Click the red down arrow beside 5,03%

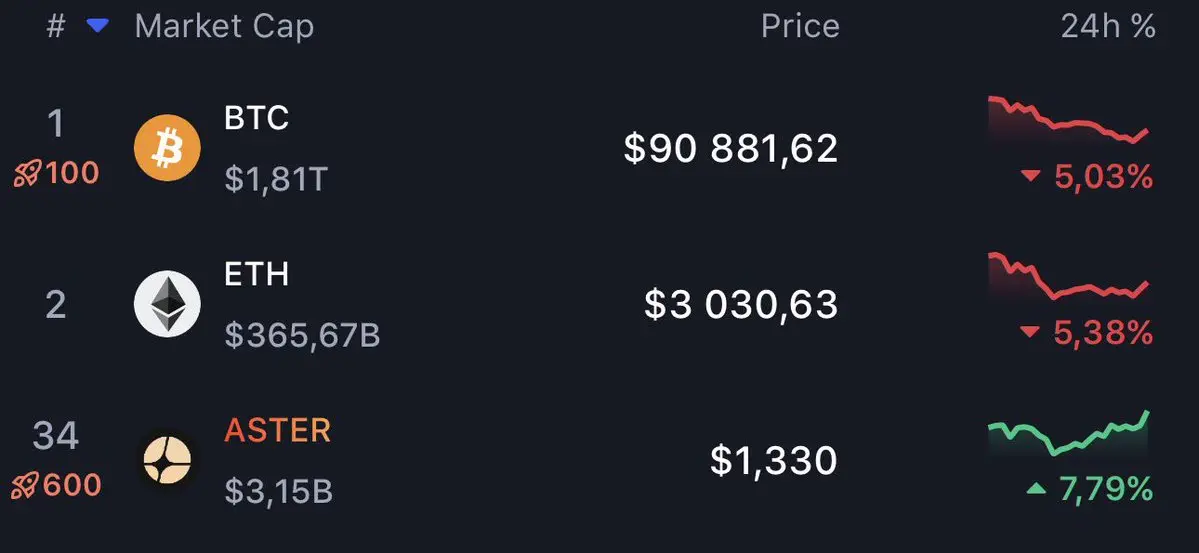click(x=1031, y=178)
